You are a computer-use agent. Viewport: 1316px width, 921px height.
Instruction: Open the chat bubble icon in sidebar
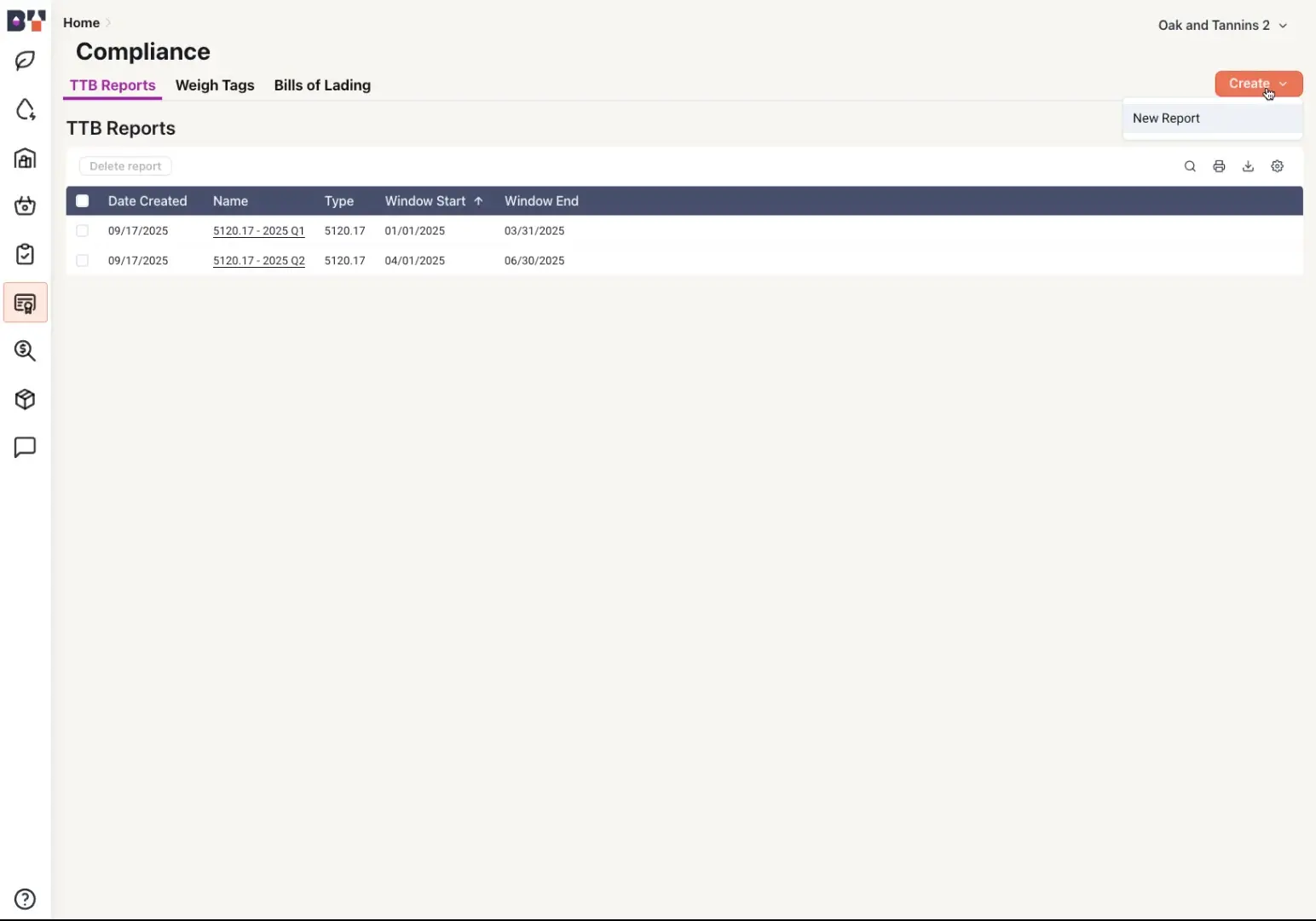tap(26, 448)
